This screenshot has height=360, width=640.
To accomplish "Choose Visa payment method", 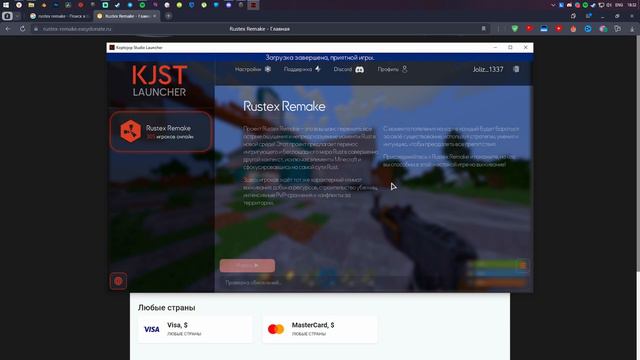I will coord(195,329).
